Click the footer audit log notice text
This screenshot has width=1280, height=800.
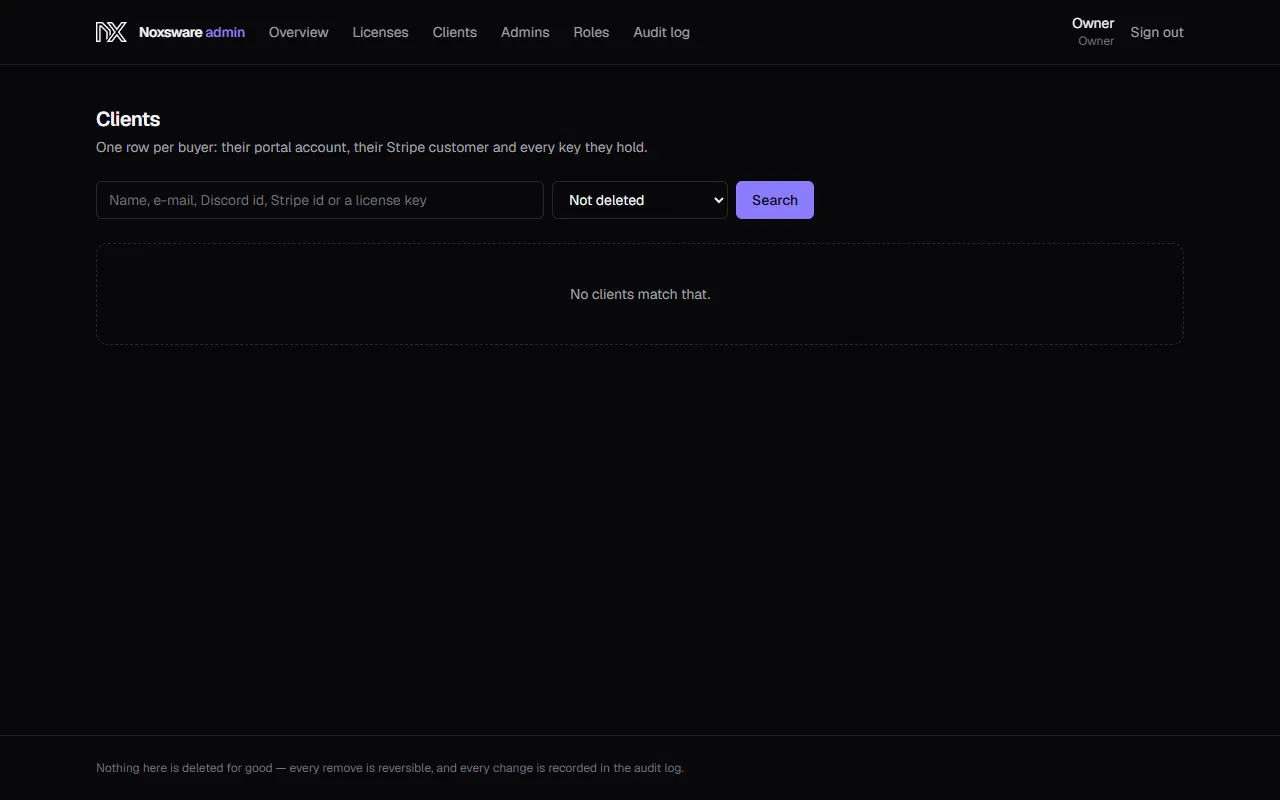[390, 768]
